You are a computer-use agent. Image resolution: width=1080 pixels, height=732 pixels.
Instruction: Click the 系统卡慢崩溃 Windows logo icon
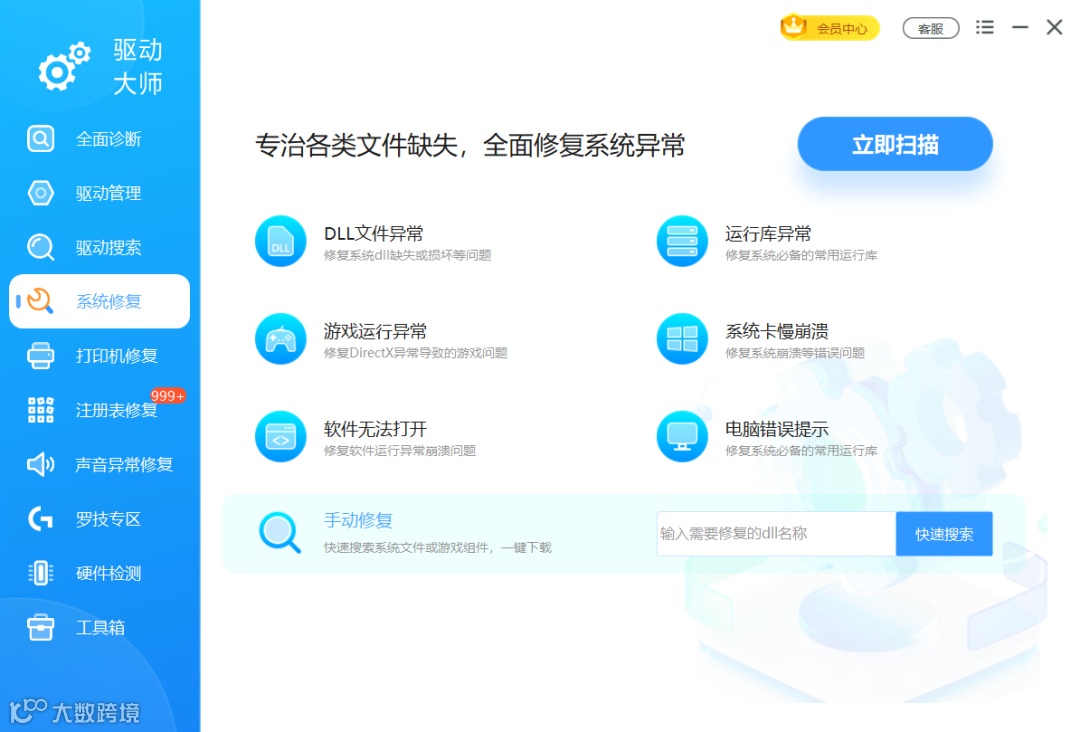[682, 339]
